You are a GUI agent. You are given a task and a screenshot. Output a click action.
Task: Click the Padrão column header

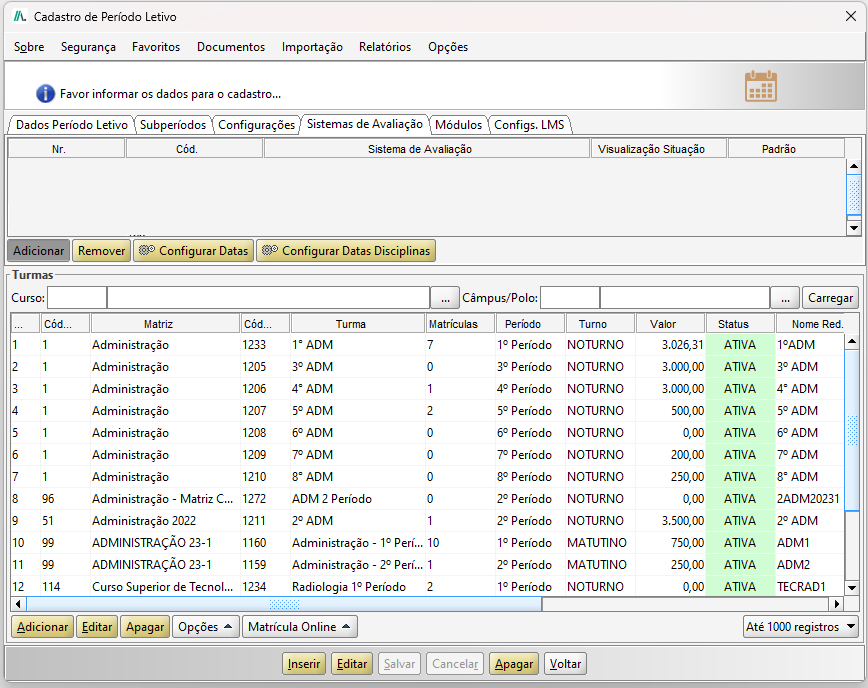786,149
